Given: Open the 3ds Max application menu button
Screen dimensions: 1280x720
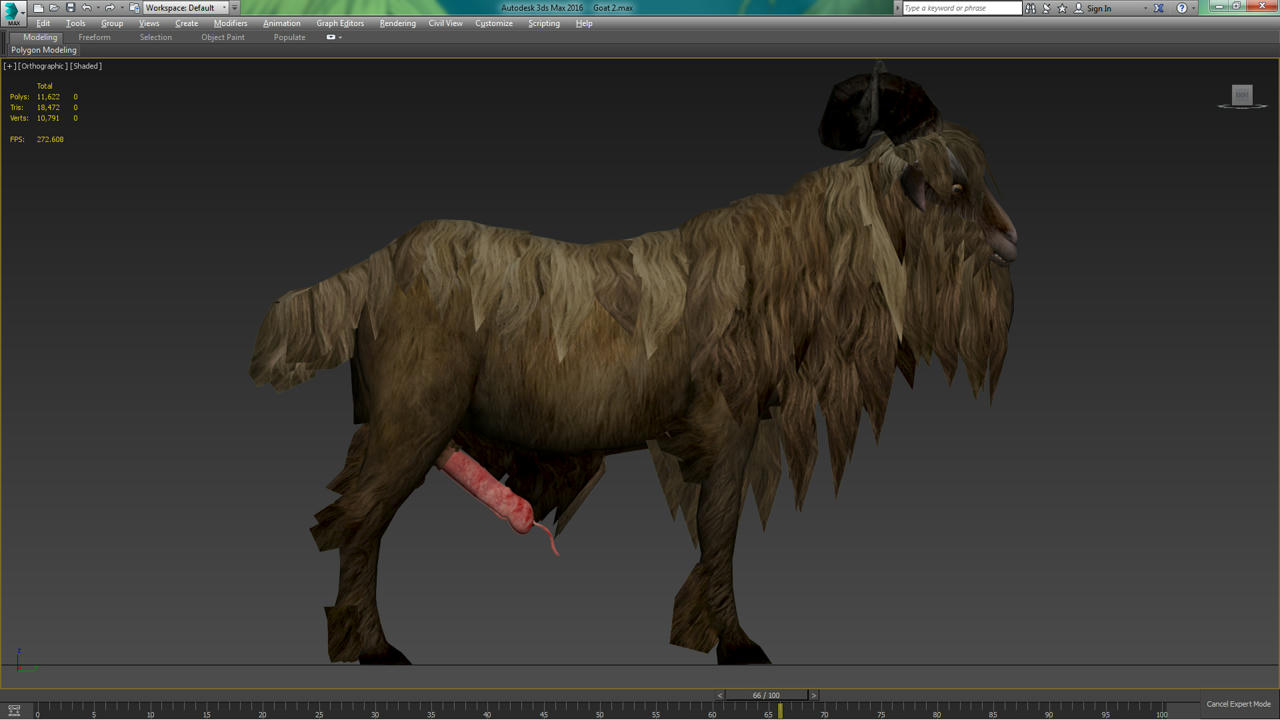Looking at the screenshot, I should click(x=13, y=14).
